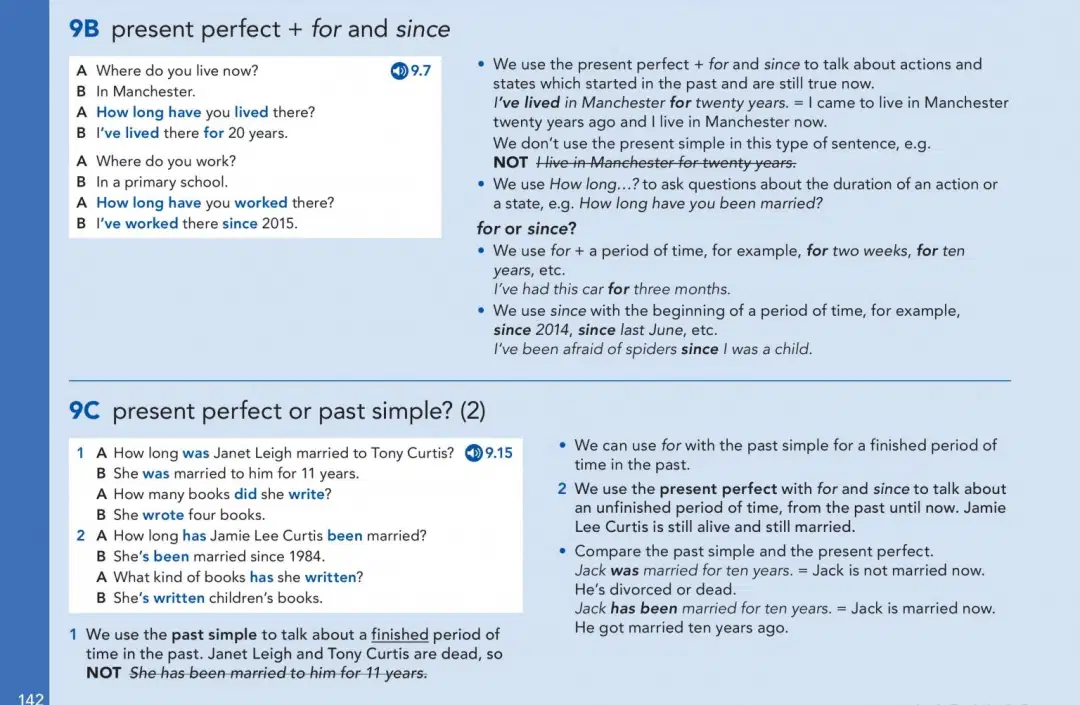Click the 9C section heading

point(277,411)
